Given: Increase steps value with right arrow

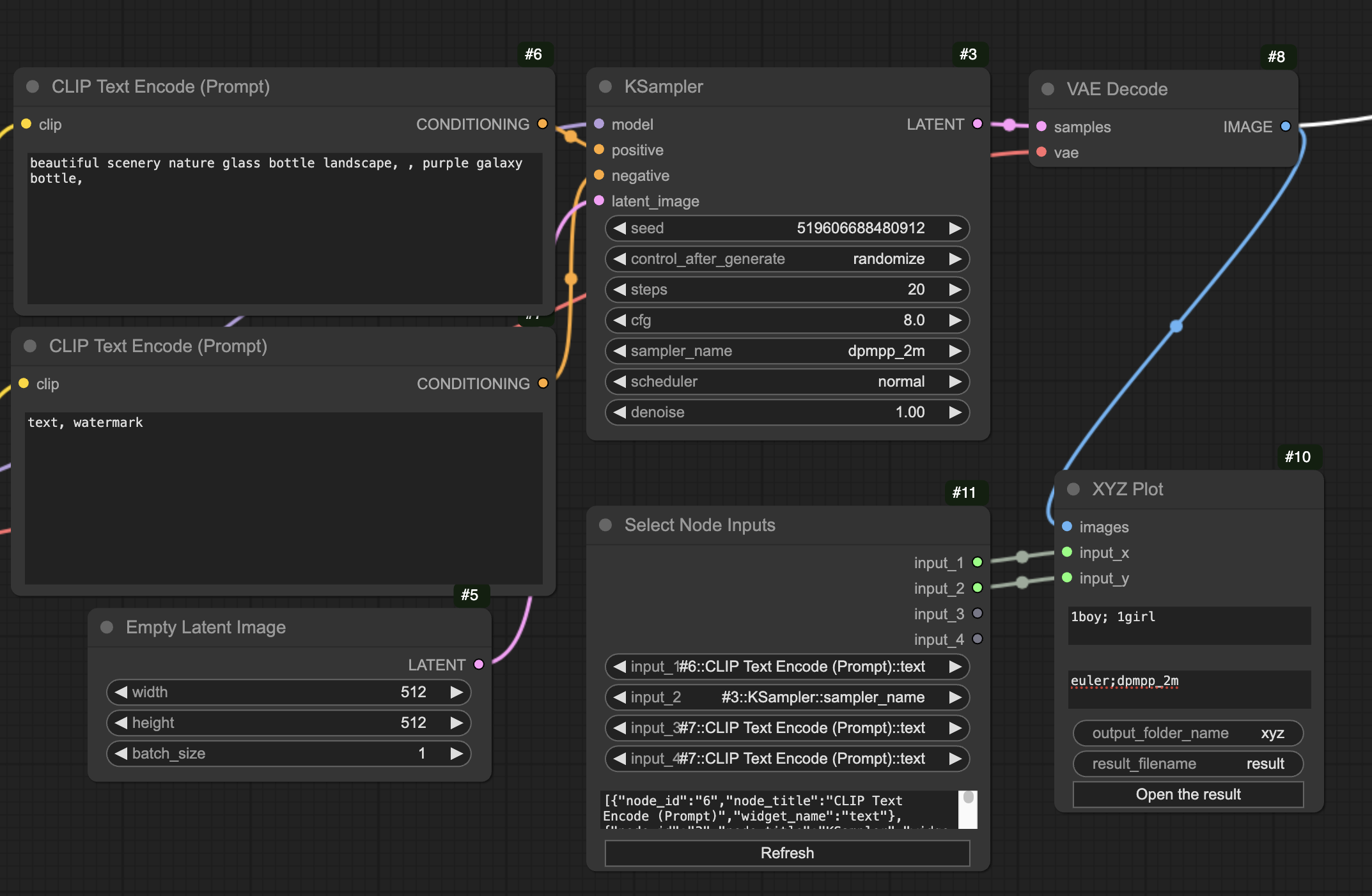Looking at the screenshot, I should coord(955,290).
